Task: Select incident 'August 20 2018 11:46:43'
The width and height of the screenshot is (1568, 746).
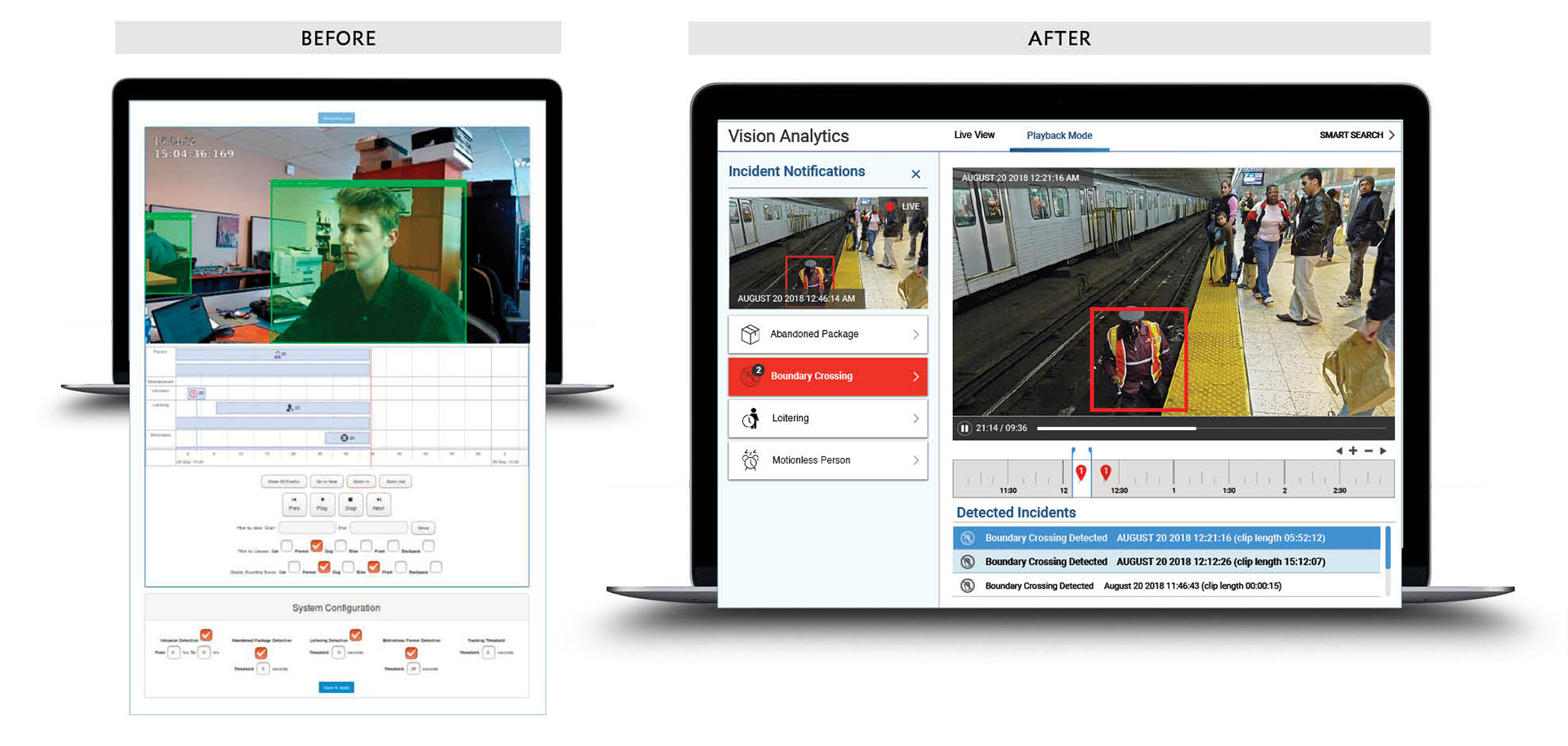Action: (x=1166, y=585)
